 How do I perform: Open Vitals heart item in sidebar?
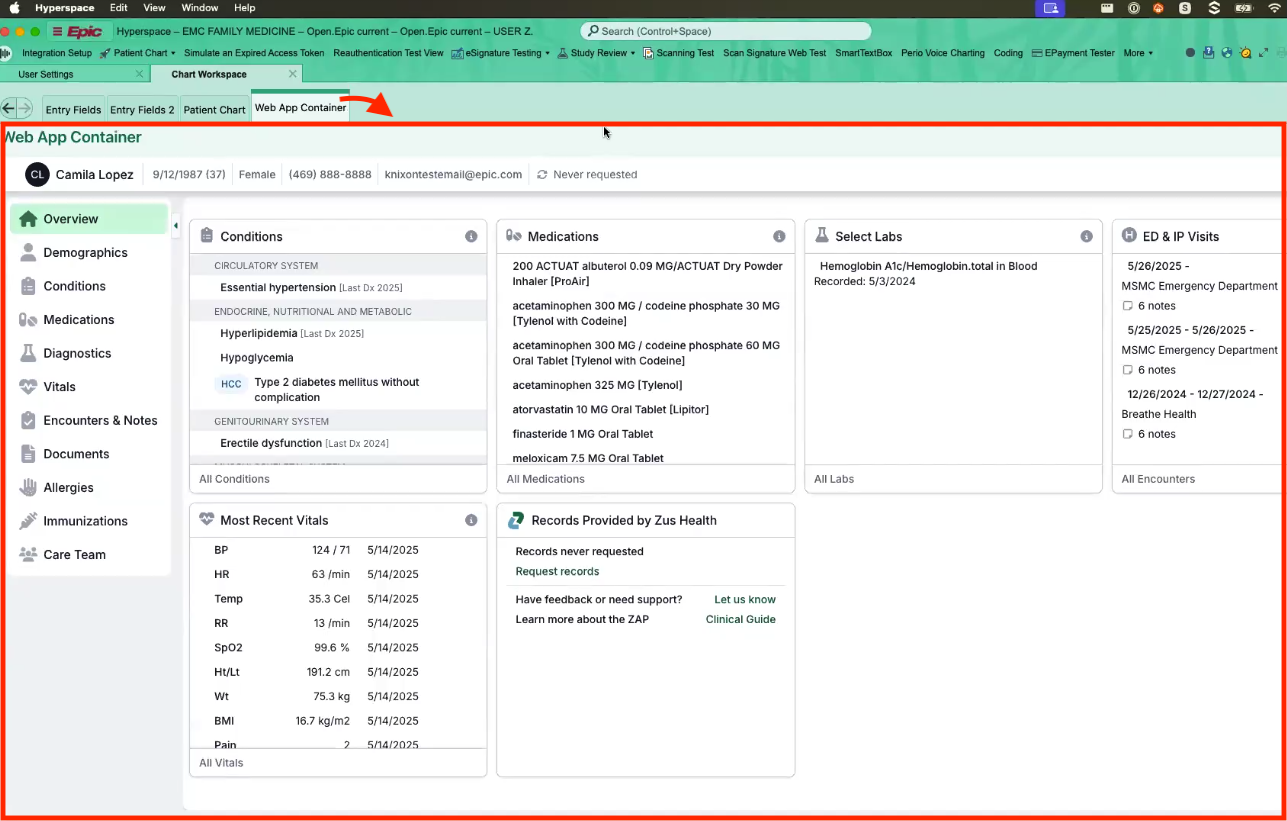pos(88,387)
